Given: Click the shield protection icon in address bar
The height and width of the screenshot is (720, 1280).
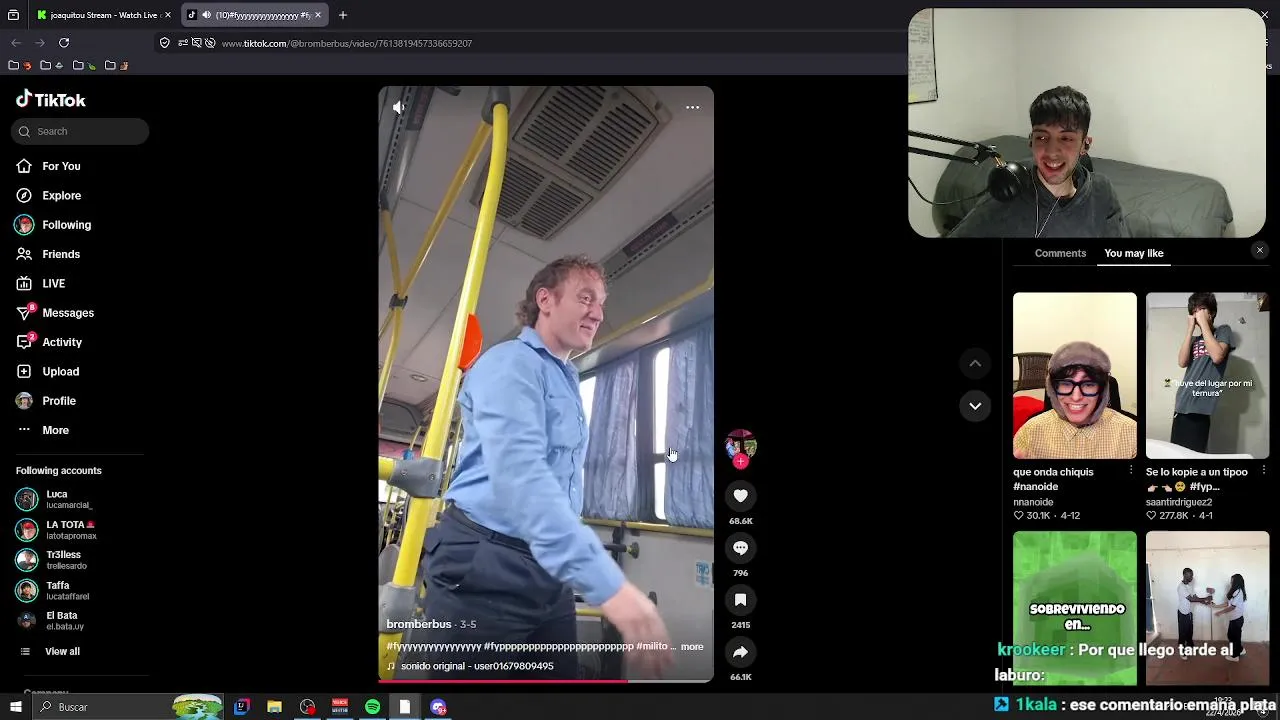Looking at the screenshot, I should 165,43.
